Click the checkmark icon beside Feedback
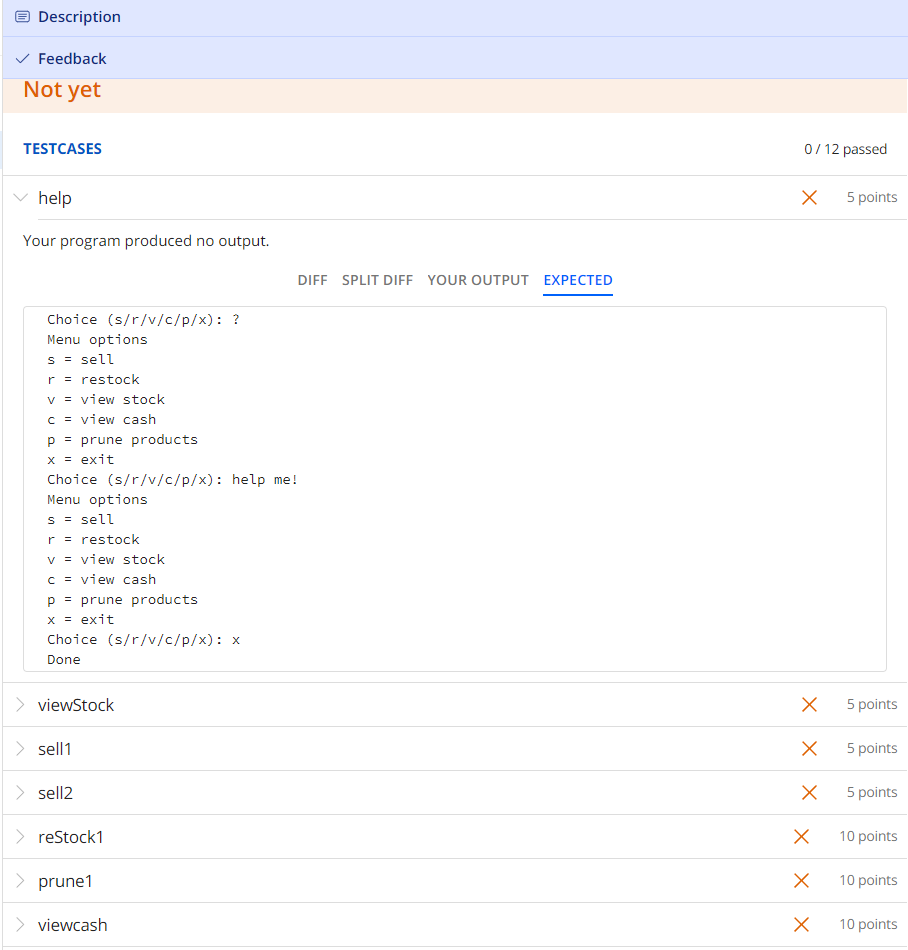This screenshot has width=908, height=950. 22,58
